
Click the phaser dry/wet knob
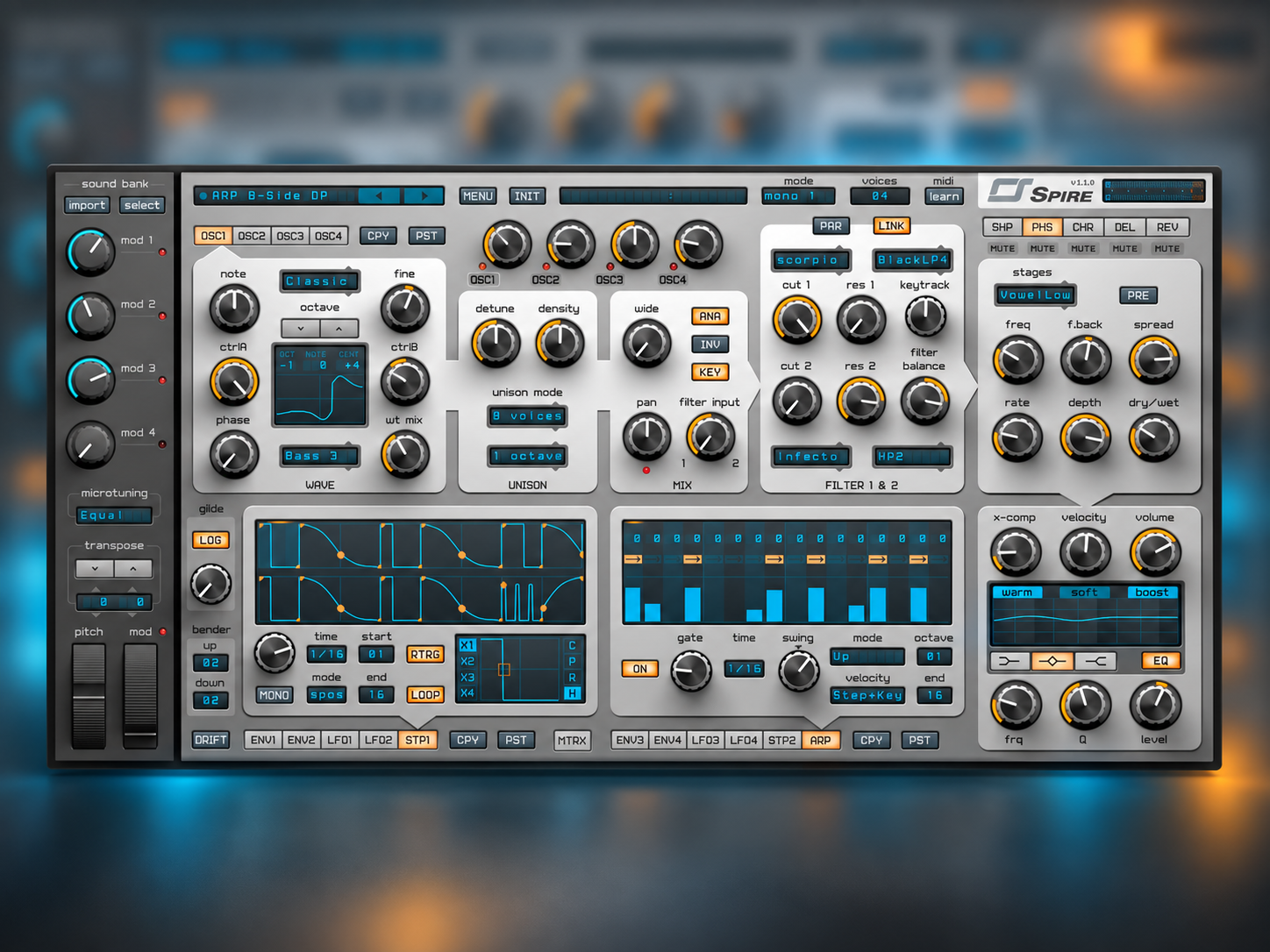(1154, 437)
